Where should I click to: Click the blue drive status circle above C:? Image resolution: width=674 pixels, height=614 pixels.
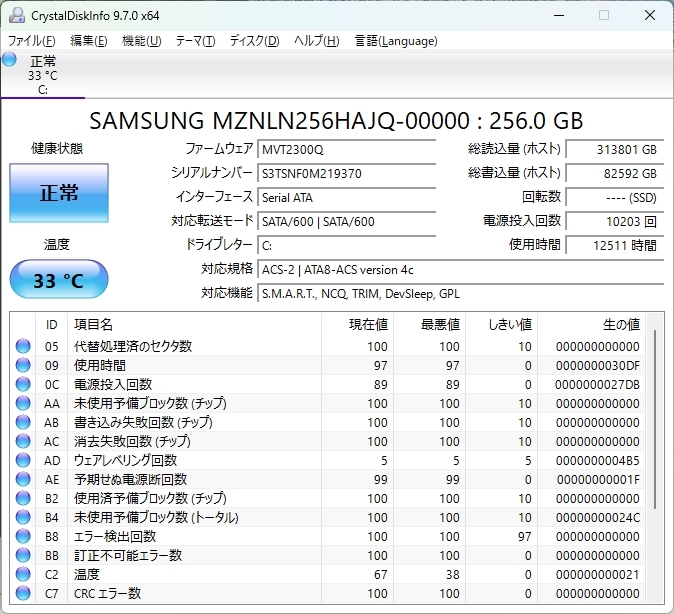[9, 59]
